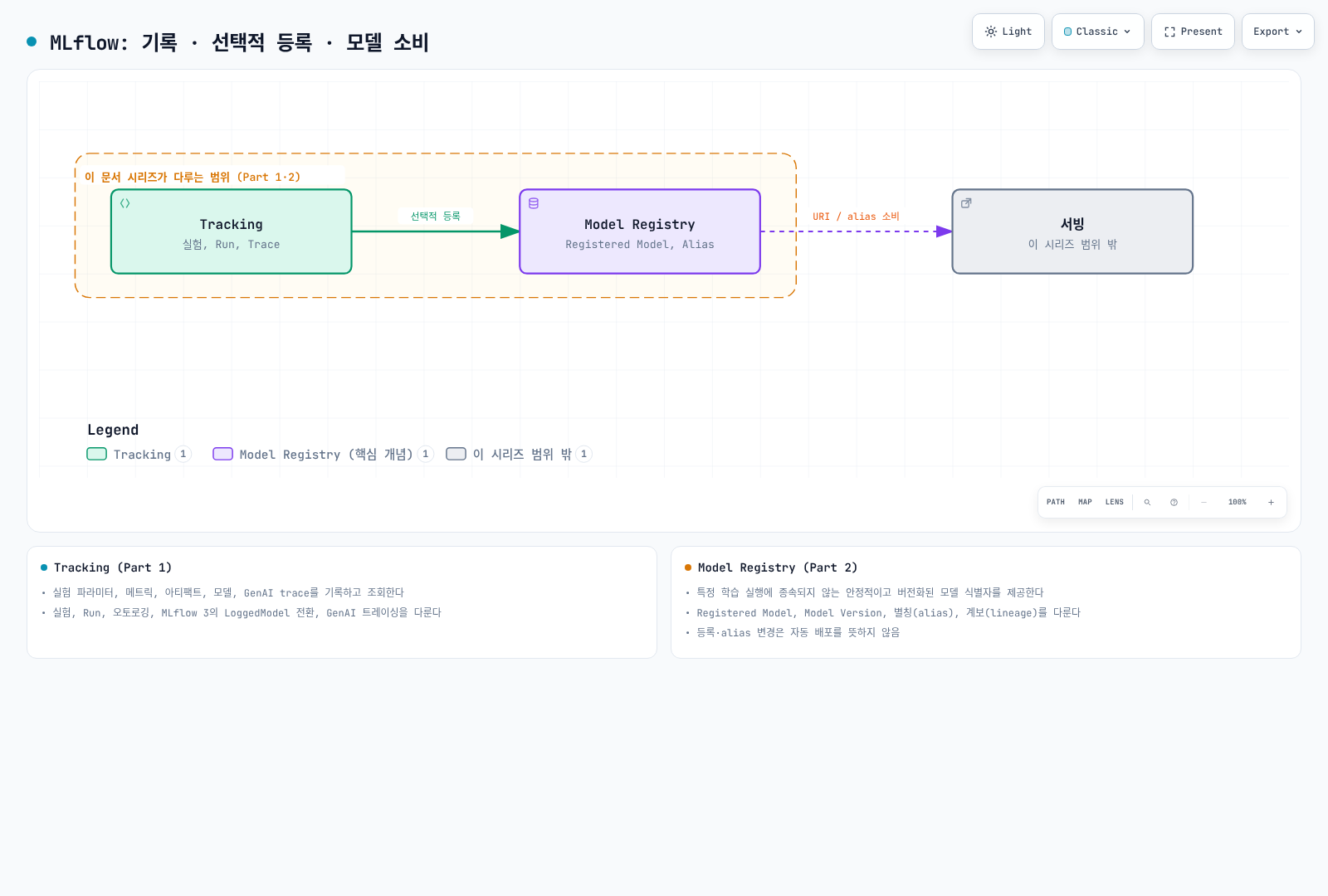Zoom in with the plus button
The width and height of the screenshot is (1328, 896).
pos(1271,502)
